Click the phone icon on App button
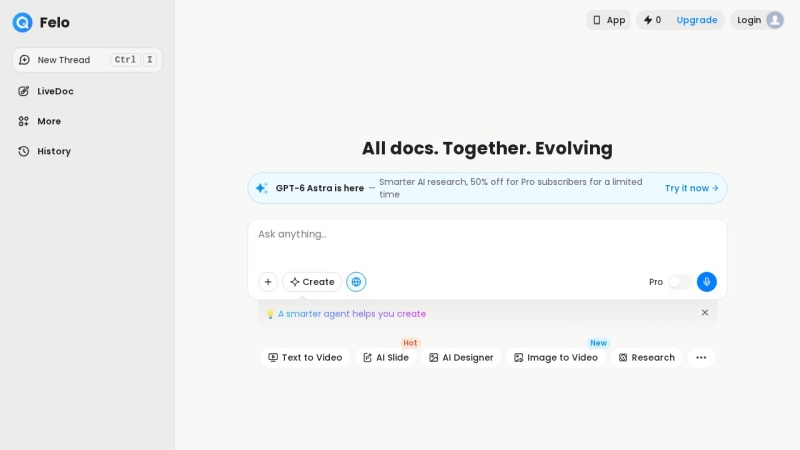 click(x=596, y=20)
